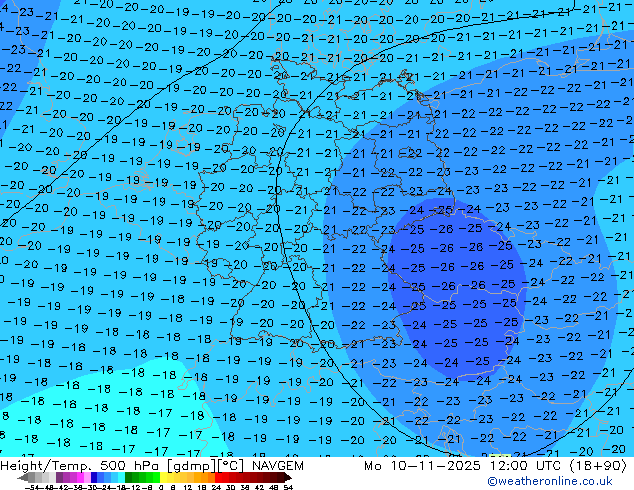Select the bright red legend swatch at 24
The image size is (634, 490).
coord(218,477)
